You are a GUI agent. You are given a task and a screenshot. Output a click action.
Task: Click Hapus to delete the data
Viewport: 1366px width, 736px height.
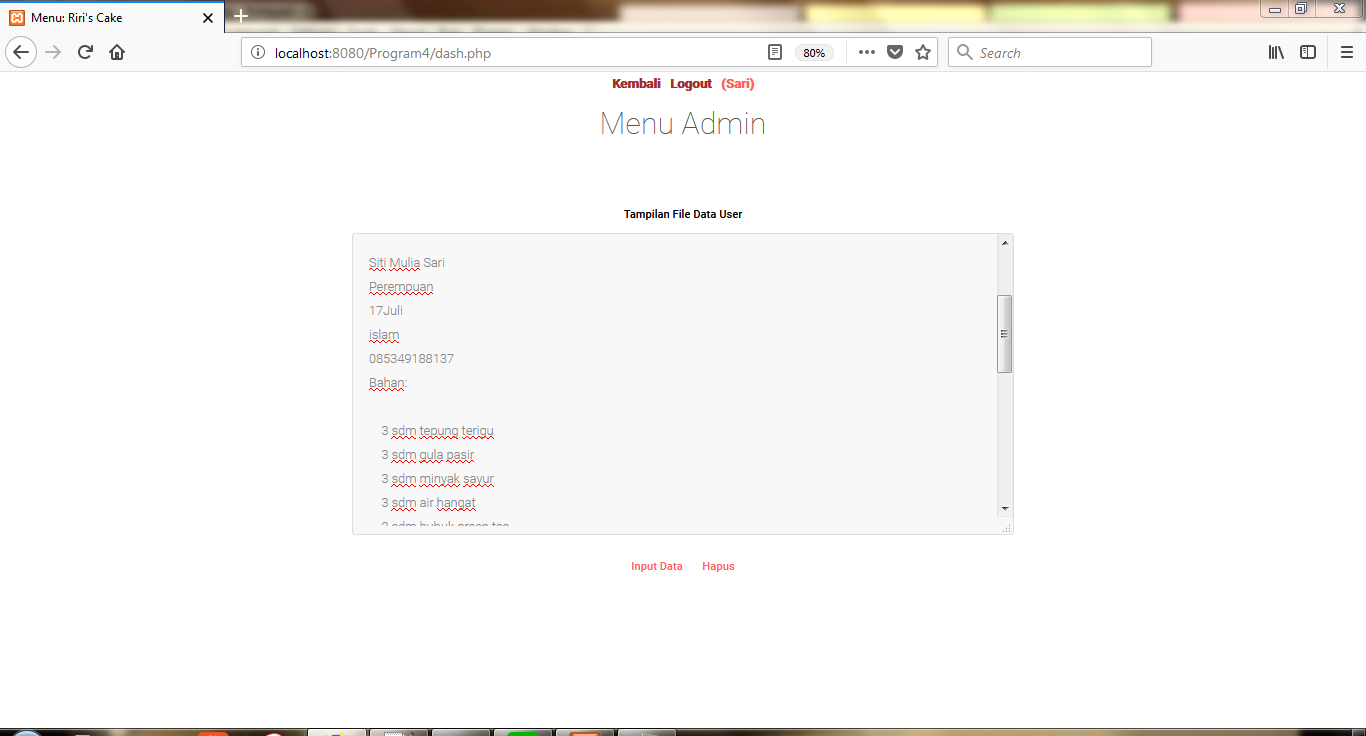(x=718, y=566)
